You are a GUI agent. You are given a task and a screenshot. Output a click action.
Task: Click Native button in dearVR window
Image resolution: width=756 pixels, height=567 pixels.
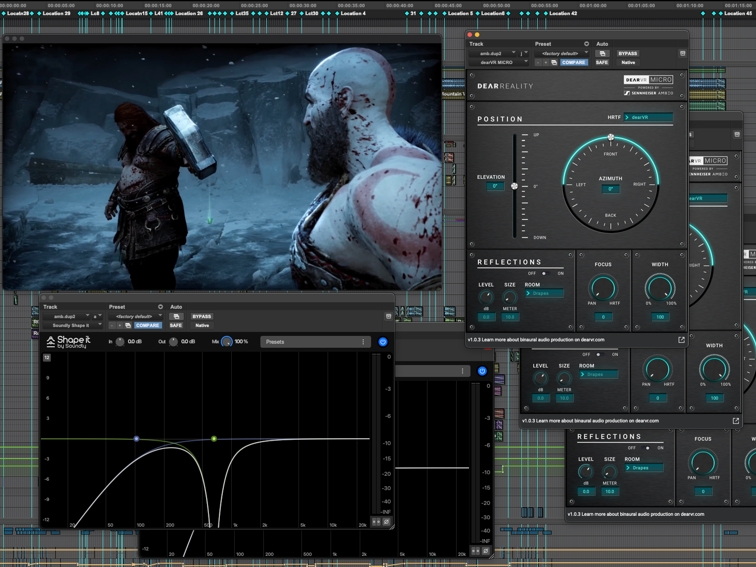(628, 63)
